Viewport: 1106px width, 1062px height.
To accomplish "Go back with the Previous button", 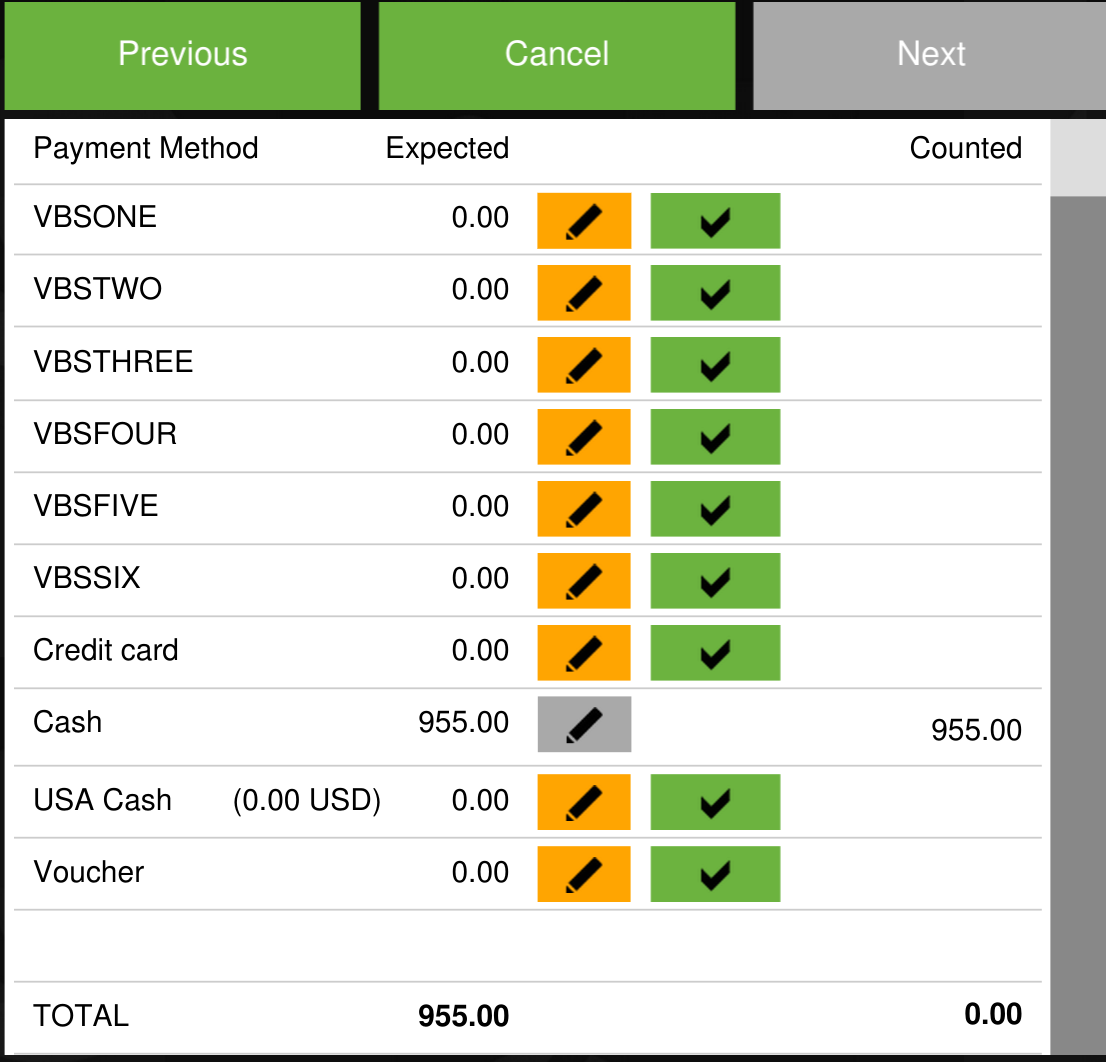I will coord(182,54).
